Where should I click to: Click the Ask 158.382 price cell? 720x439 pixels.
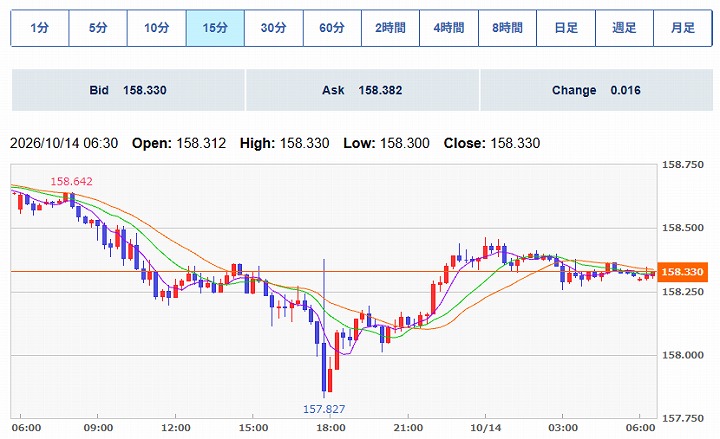click(362, 90)
